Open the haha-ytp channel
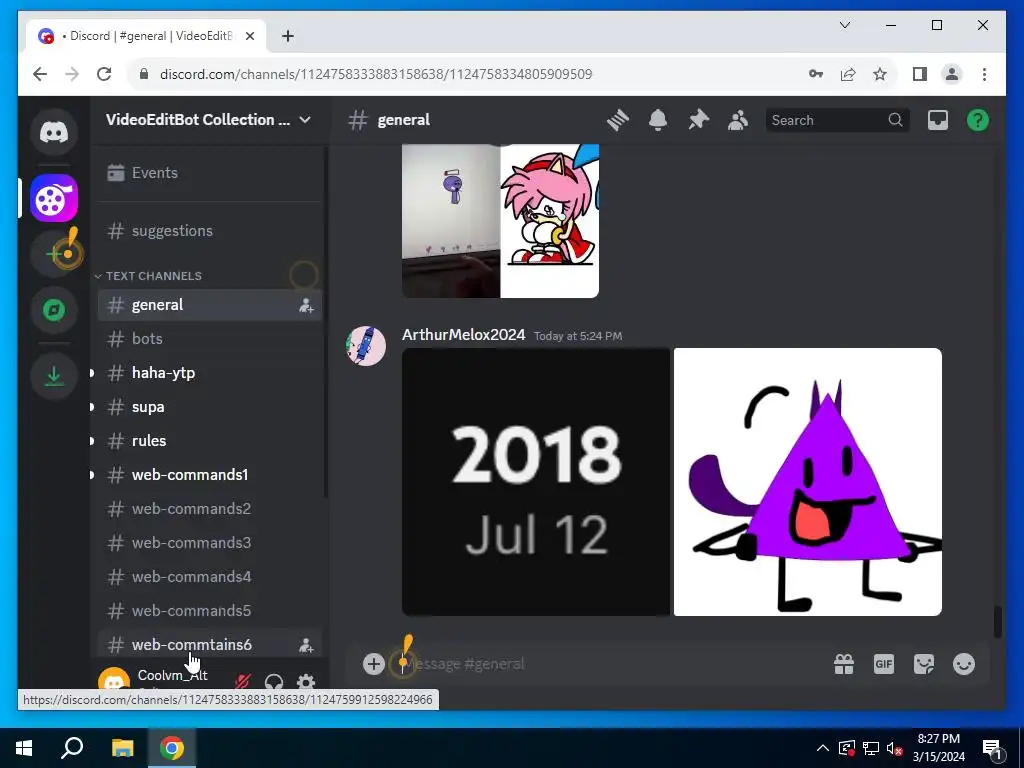The width and height of the screenshot is (1024, 768). pos(209,373)
